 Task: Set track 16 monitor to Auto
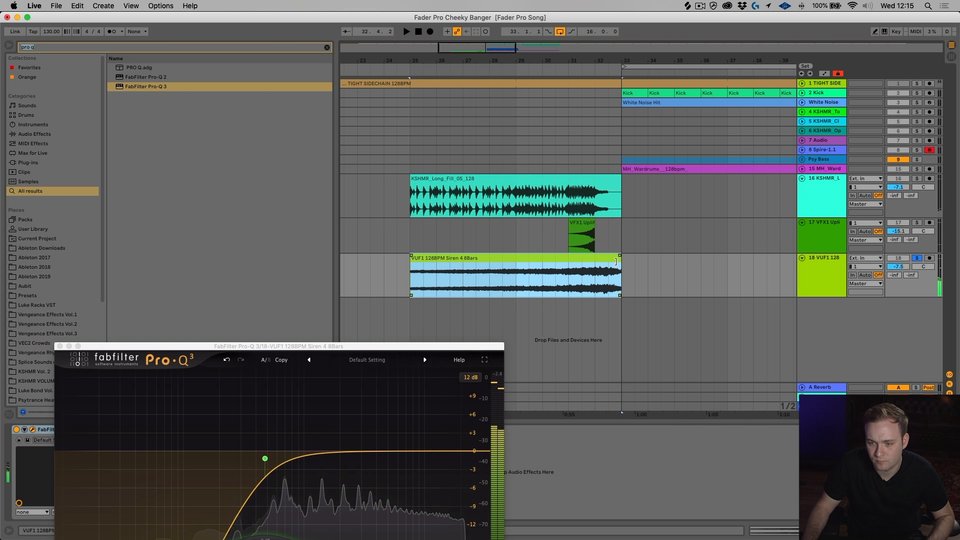[x=864, y=195]
